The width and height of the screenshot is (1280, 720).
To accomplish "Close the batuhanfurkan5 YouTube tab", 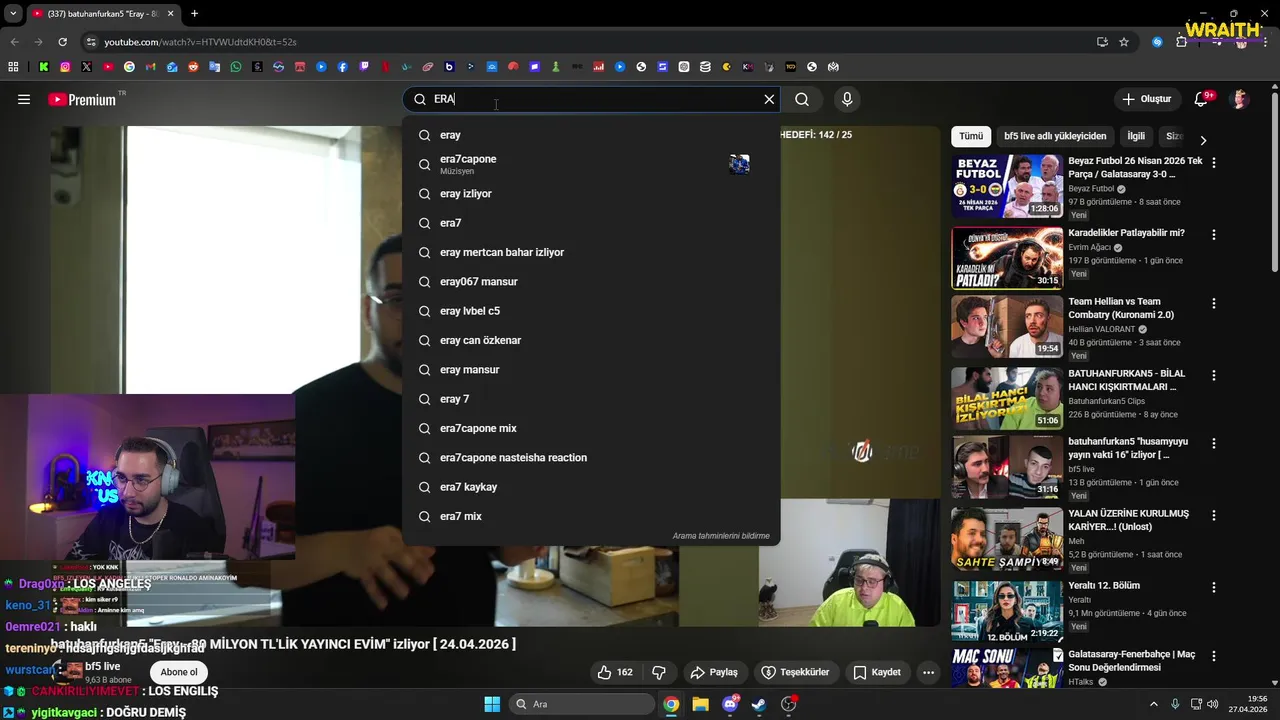I will 171,13.
